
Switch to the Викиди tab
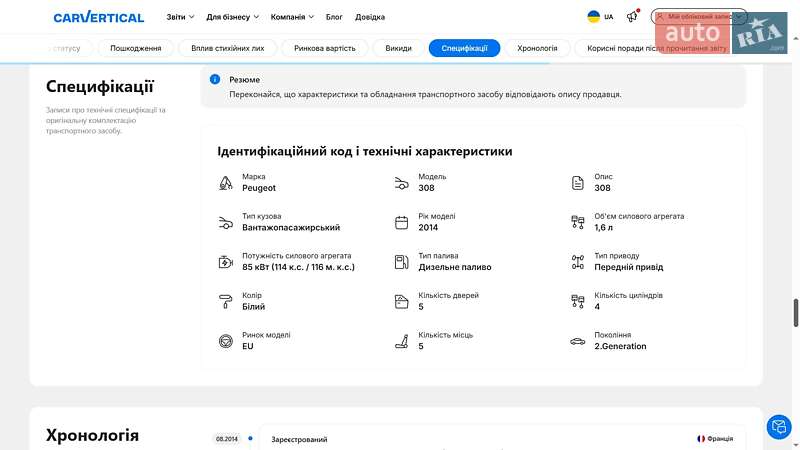pos(398,48)
